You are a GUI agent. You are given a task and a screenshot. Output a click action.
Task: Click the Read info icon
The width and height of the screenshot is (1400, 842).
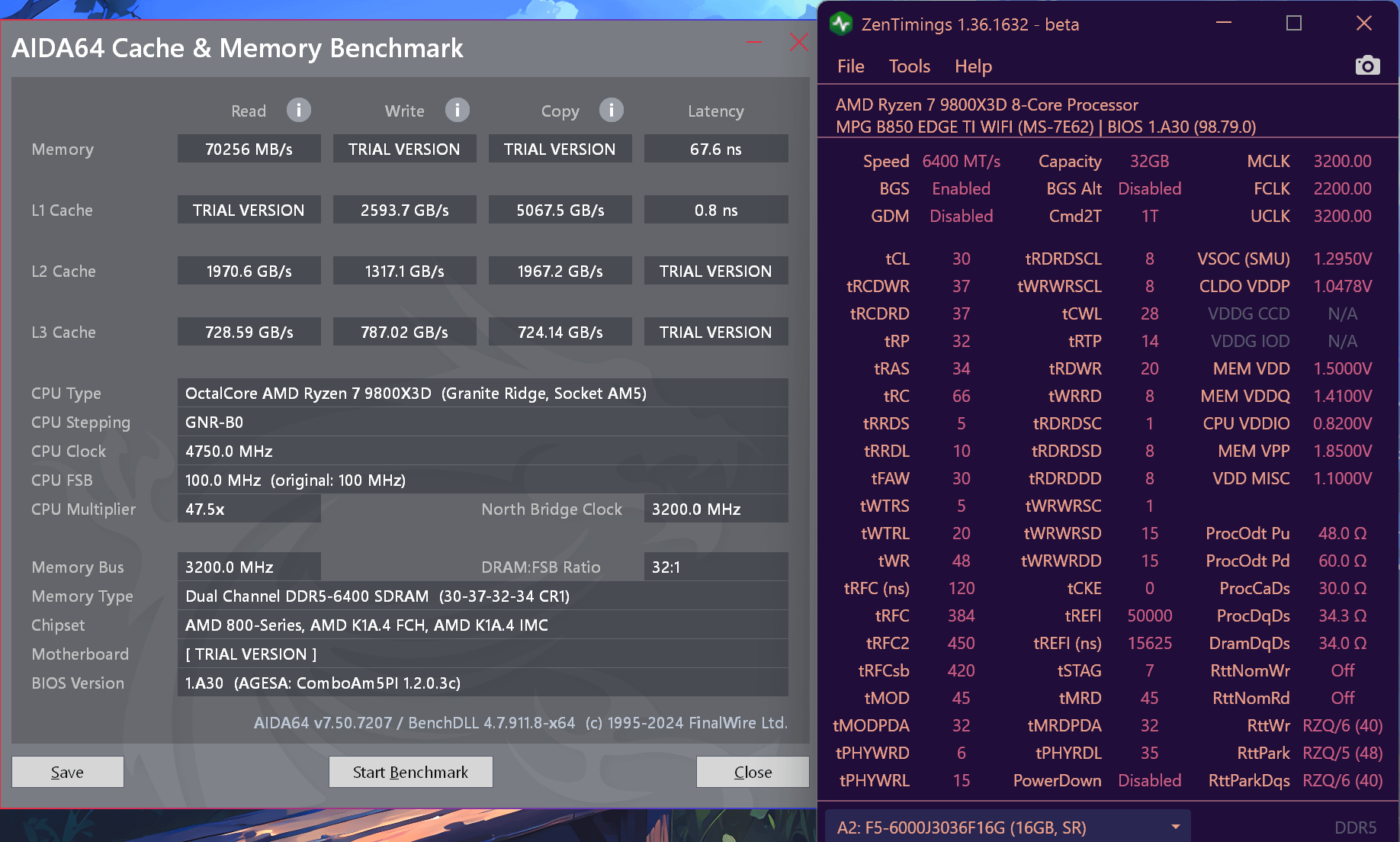[299, 111]
